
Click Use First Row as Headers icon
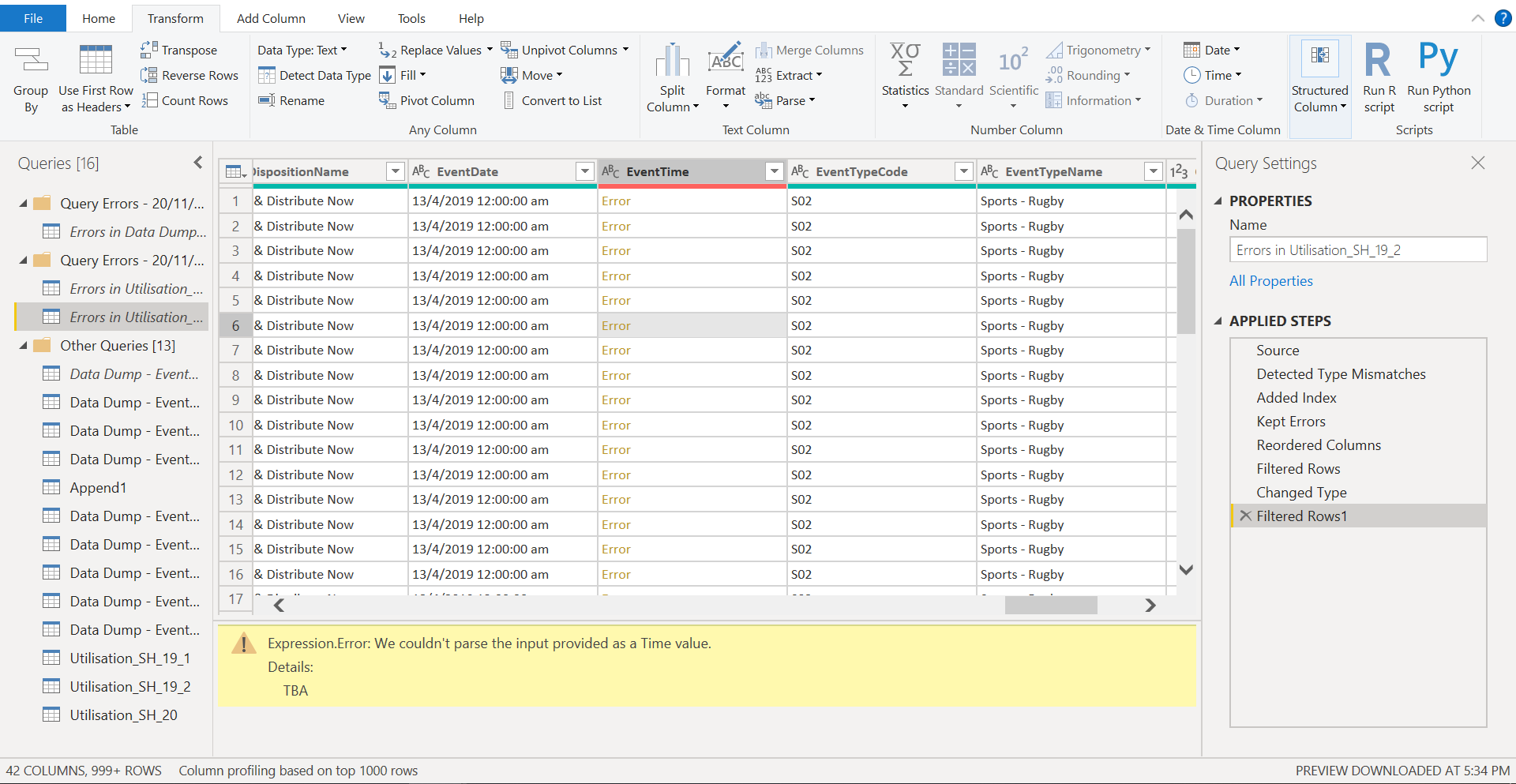(x=96, y=60)
